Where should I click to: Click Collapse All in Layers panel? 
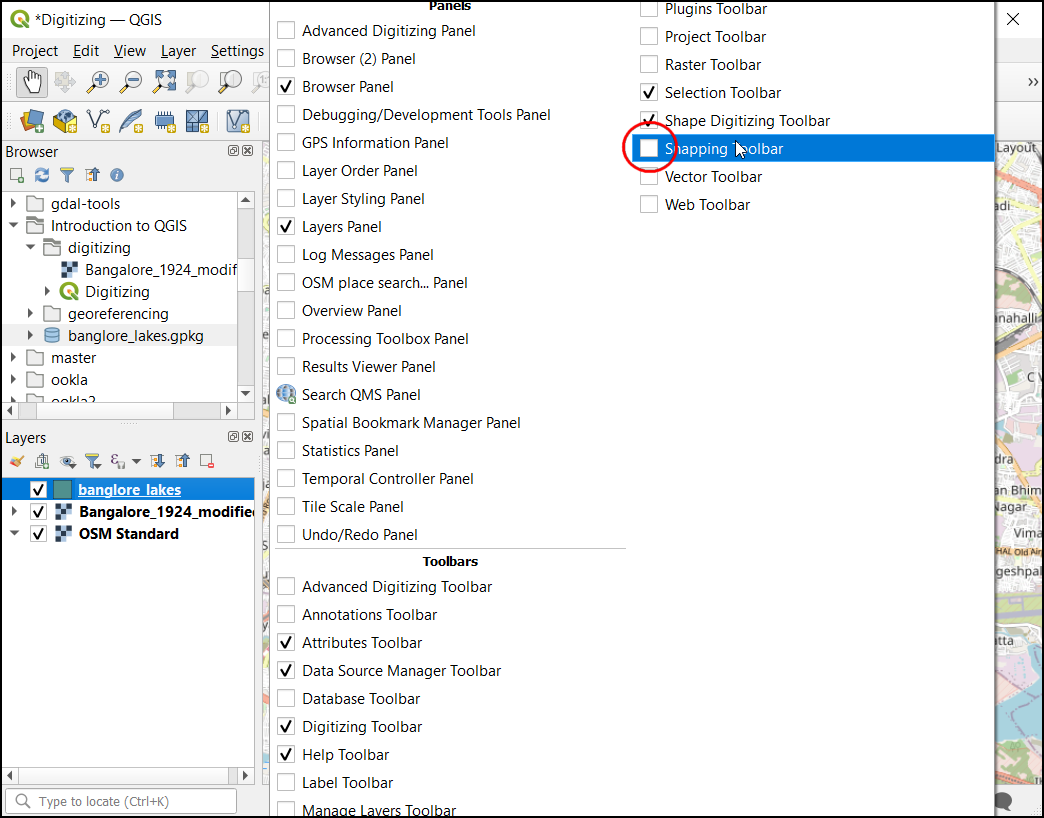(182, 461)
